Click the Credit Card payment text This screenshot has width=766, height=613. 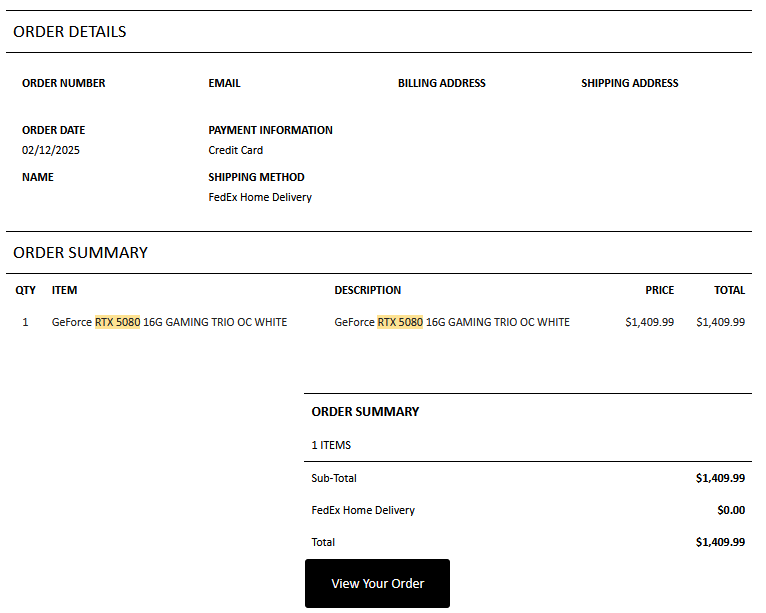pyautogui.click(x=235, y=150)
